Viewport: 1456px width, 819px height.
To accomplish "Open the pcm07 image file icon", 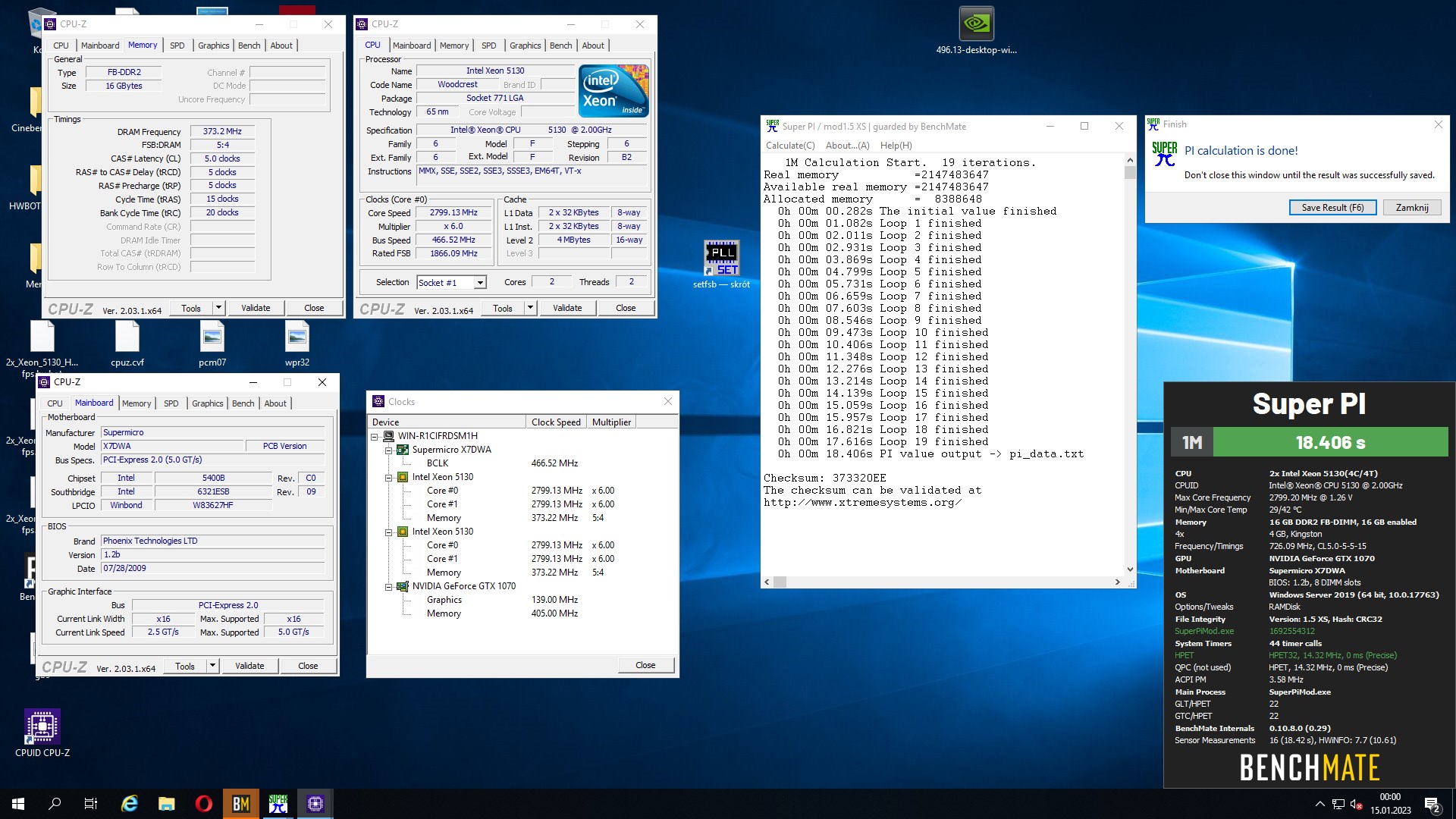I will click(x=212, y=344).
